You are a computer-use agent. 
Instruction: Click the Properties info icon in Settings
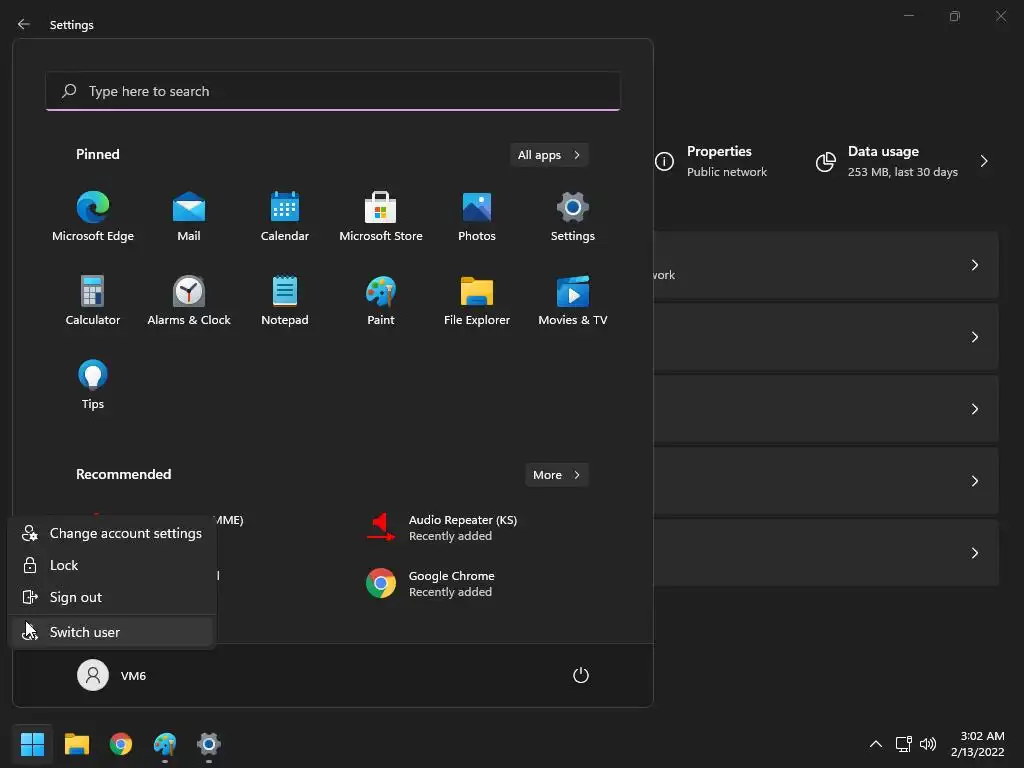664,161
